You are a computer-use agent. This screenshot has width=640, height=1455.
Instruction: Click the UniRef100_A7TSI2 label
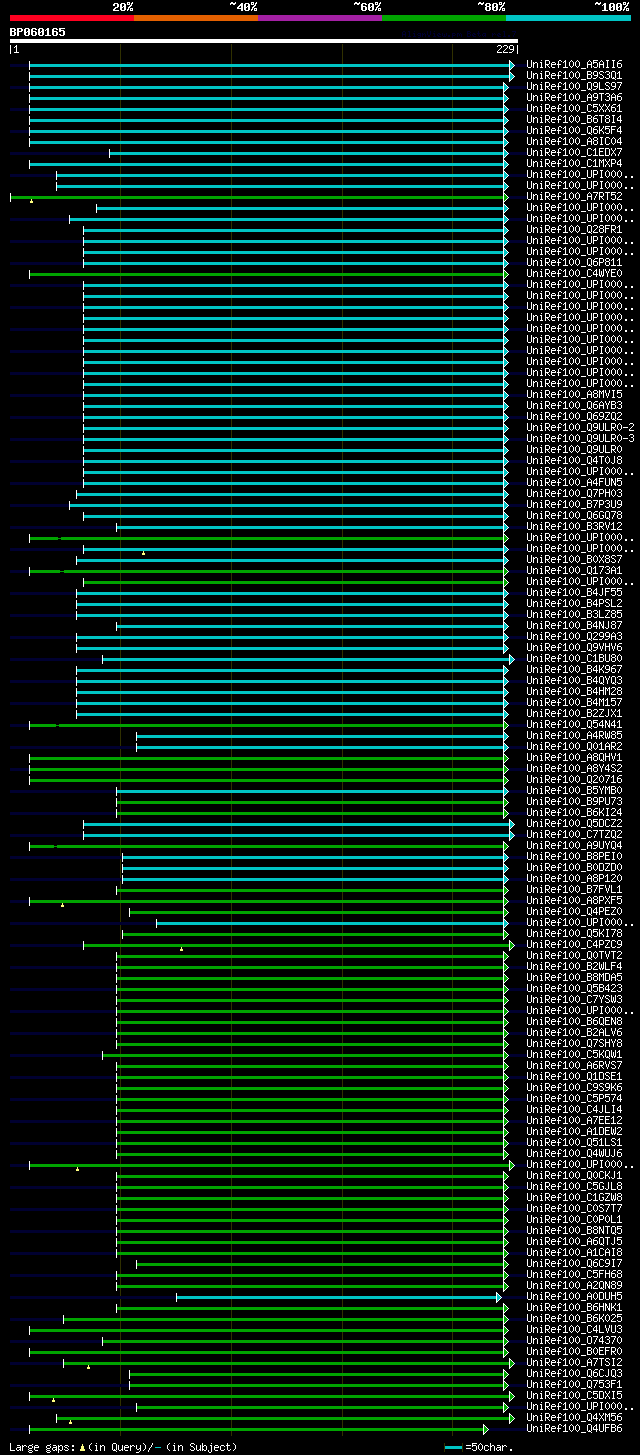tap(574, 1362)
